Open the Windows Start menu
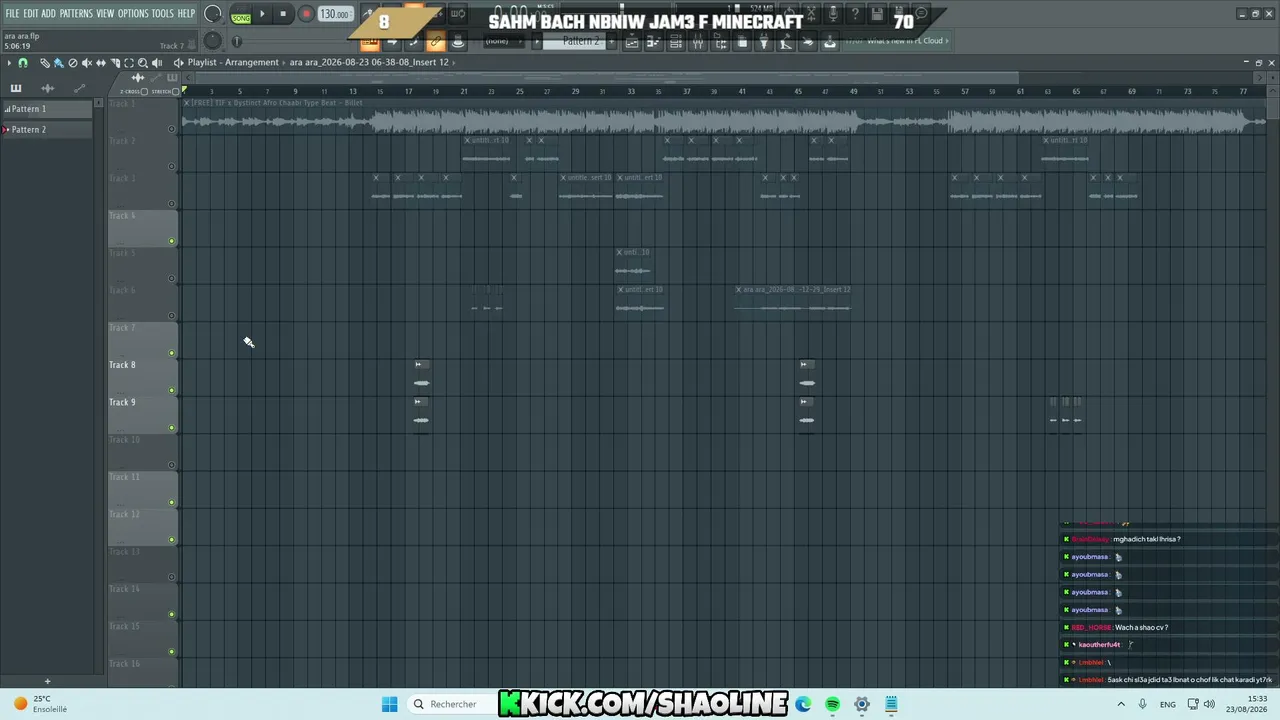The width and height of the screenshot is (1280, 720). [x=389, y=704]
